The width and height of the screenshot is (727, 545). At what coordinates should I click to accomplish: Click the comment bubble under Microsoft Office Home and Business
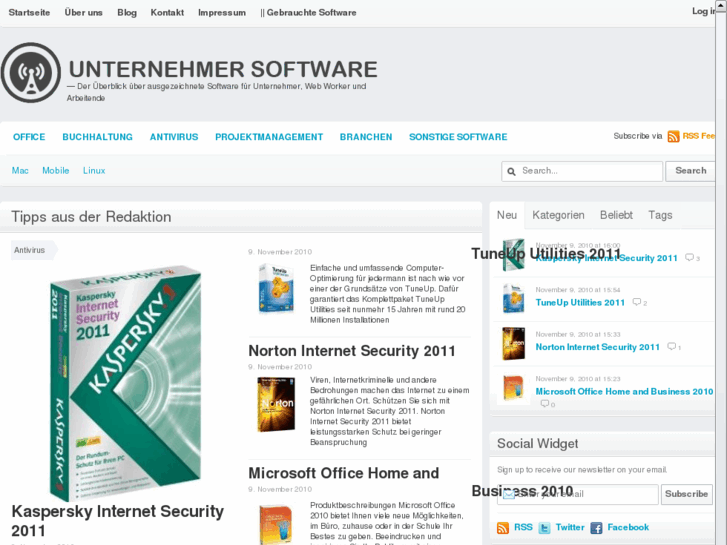coord(545,404)
